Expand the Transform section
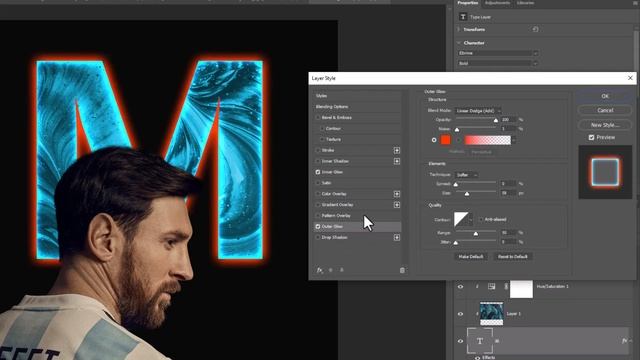 pos(459,29)
